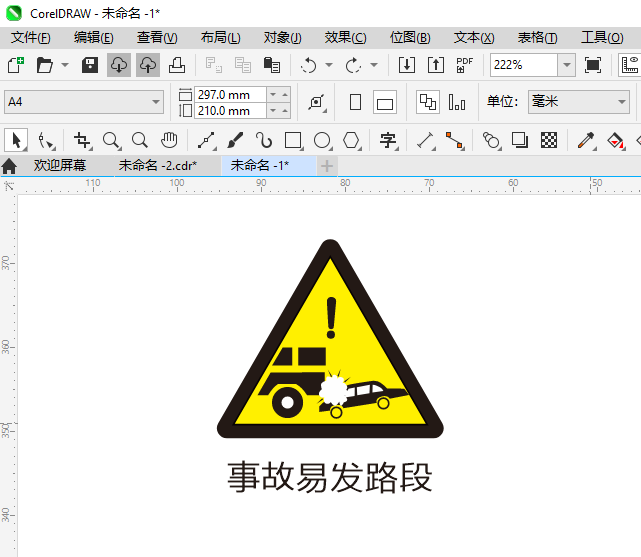
Task: Undo the last action
Action: click(309, 65)
